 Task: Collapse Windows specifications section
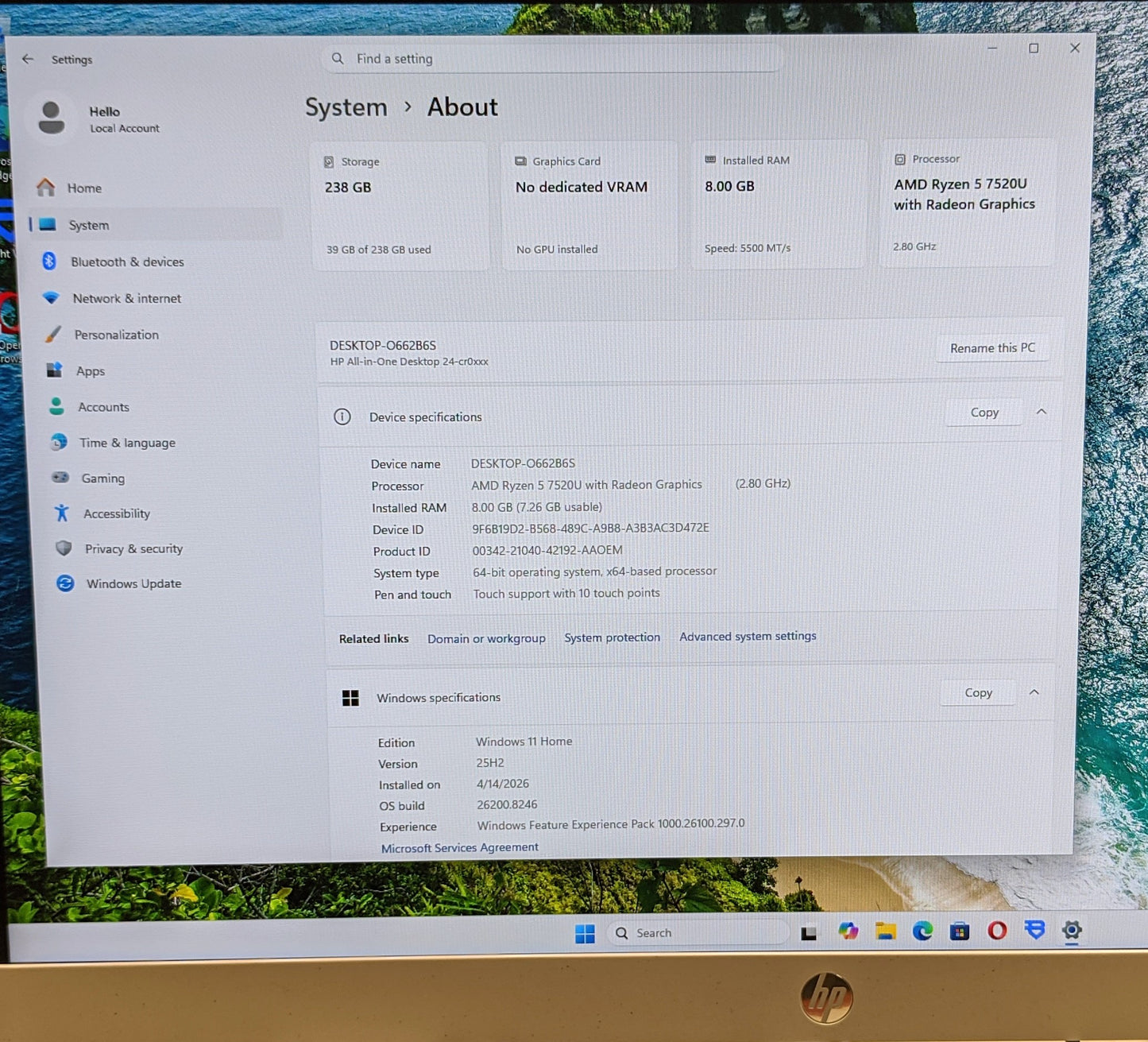[x=1034, y=692]
